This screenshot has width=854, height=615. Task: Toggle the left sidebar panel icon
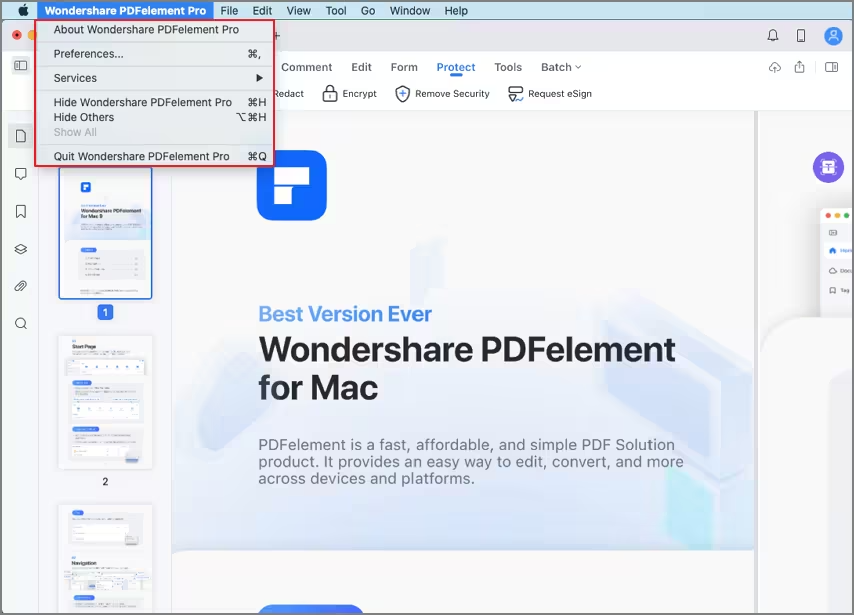pos(21,65)
